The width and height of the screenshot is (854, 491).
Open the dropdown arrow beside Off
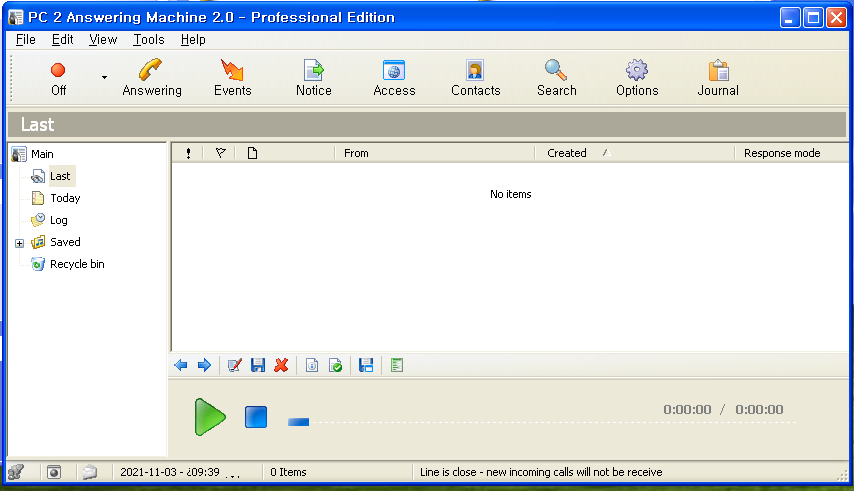tap(104, 78)
